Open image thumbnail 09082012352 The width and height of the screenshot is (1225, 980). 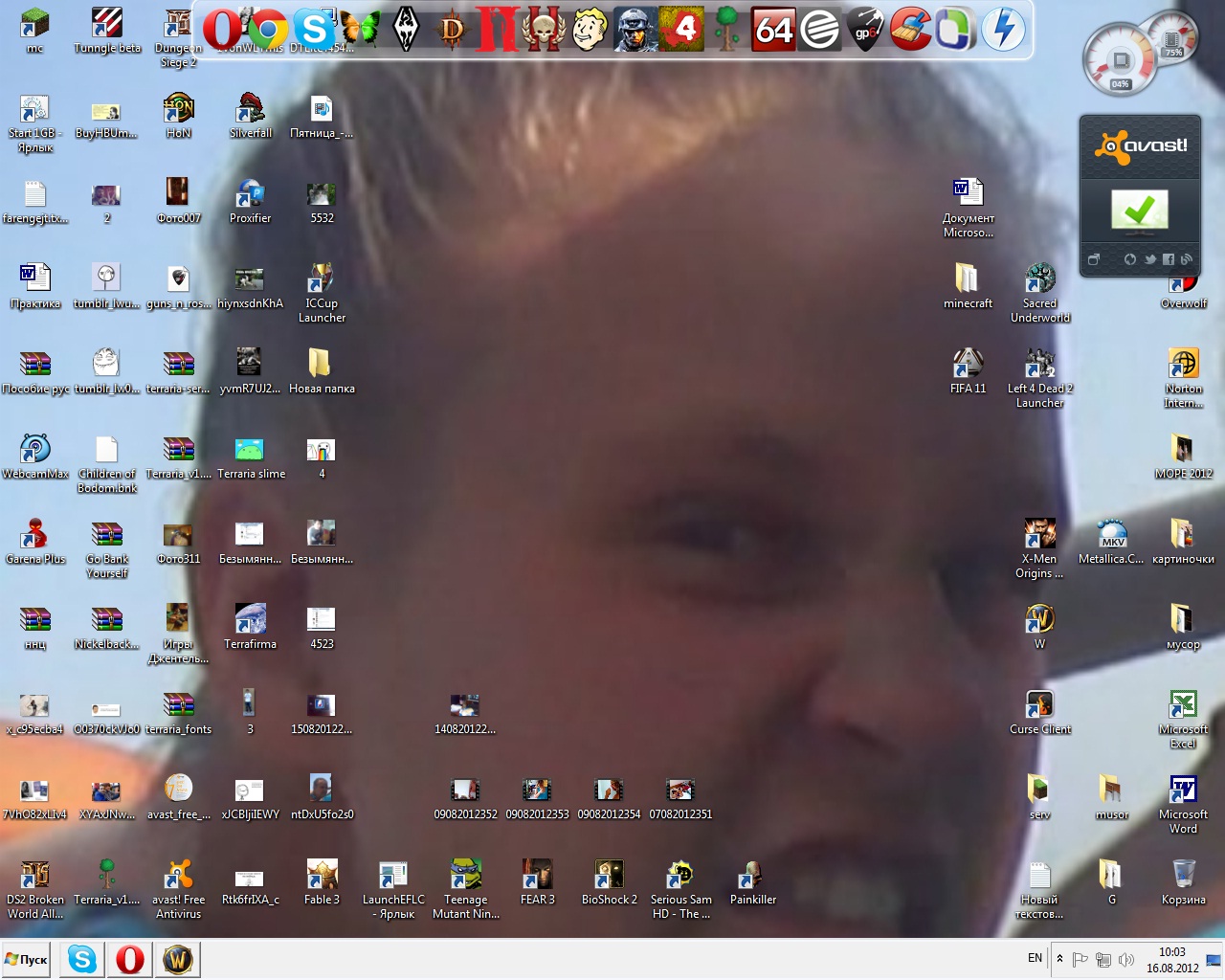pos(465,798)
